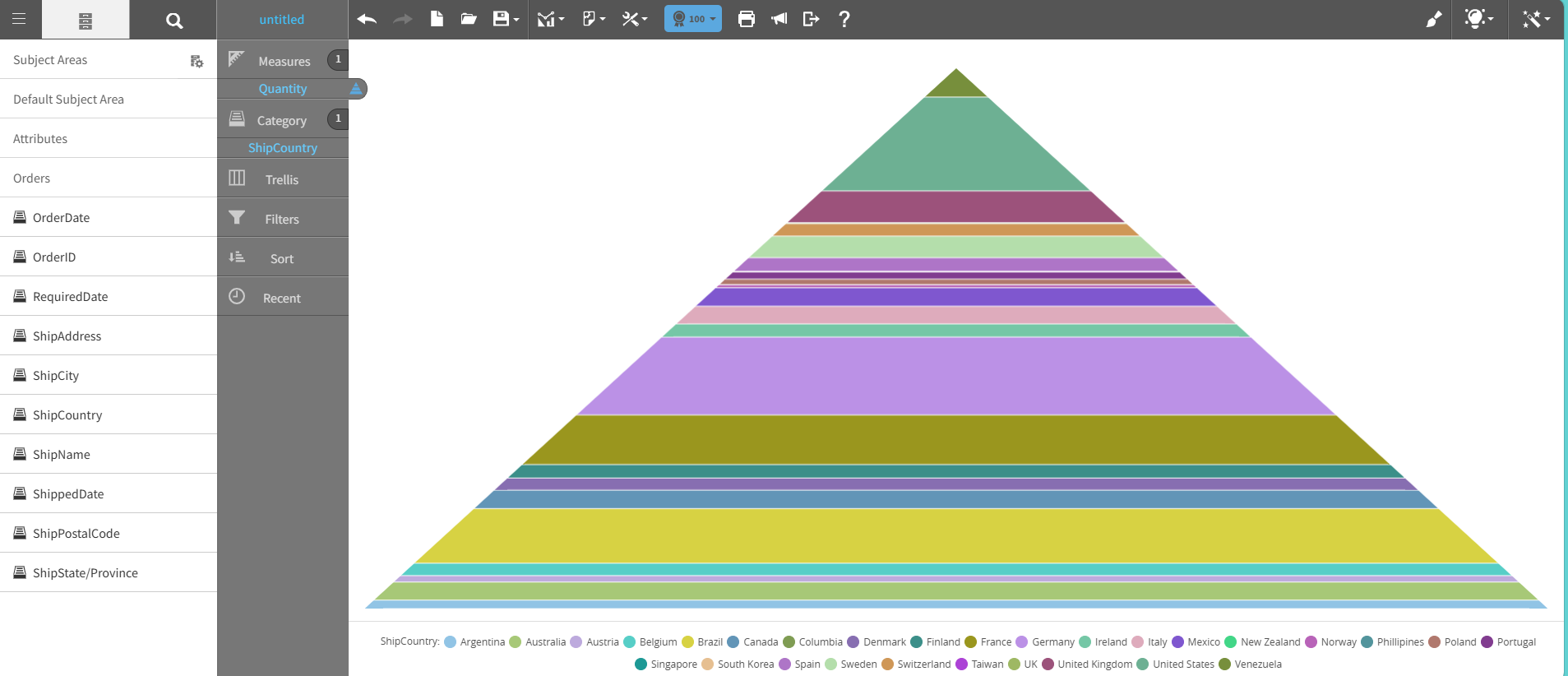Open the announce megaphone tool
The width and height of the screenshot is (1568, 676).
(779, 19)
